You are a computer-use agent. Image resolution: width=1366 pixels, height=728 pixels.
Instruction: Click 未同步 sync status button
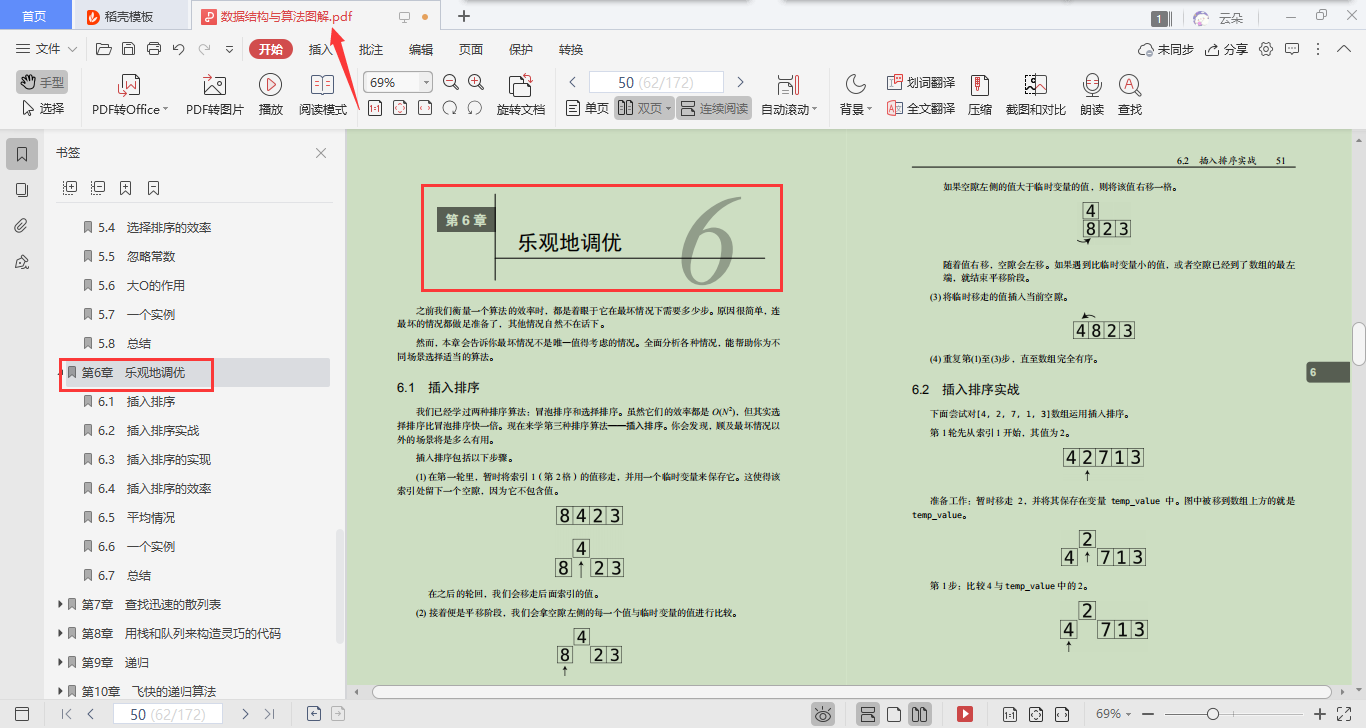tap(1166, 49)
